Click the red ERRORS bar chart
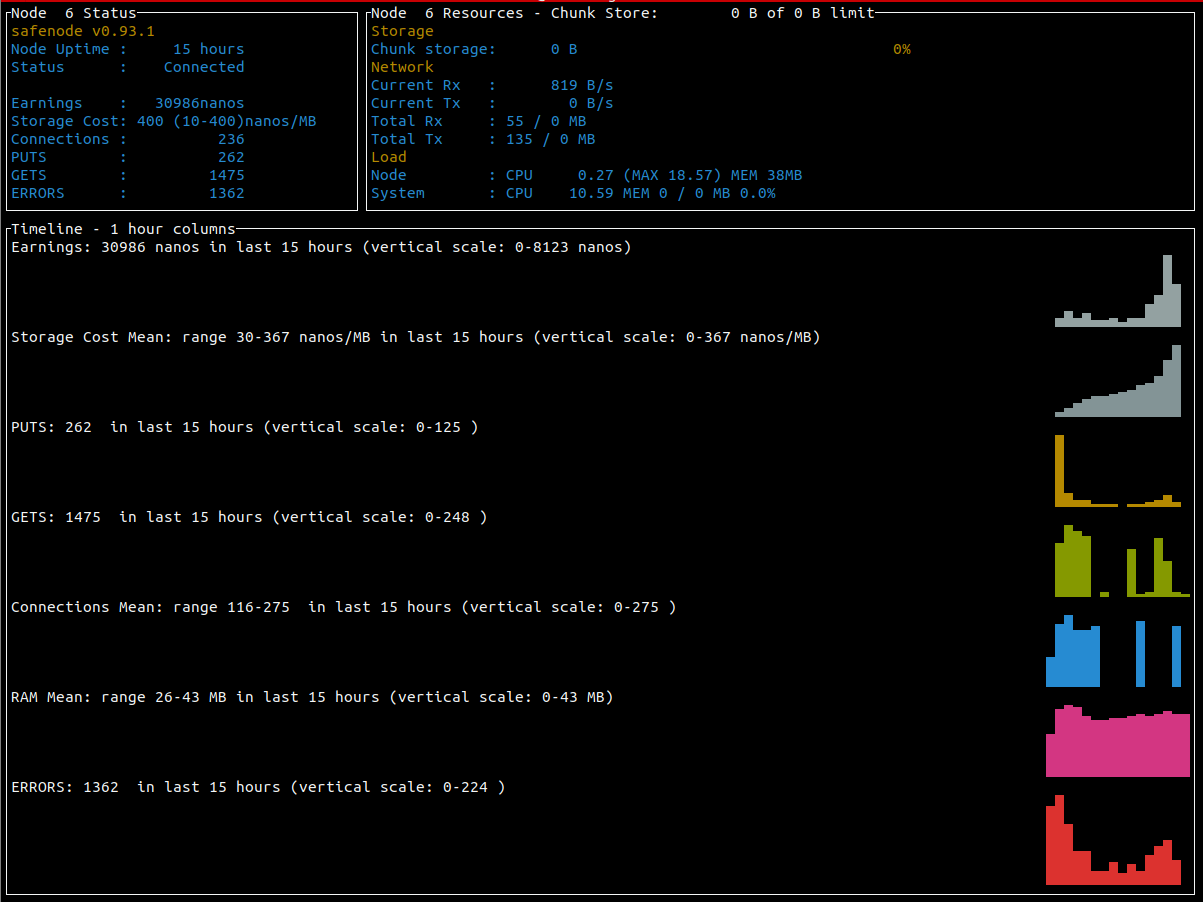The width and height of the screenshot is (1203, 902). (1114, 840)
